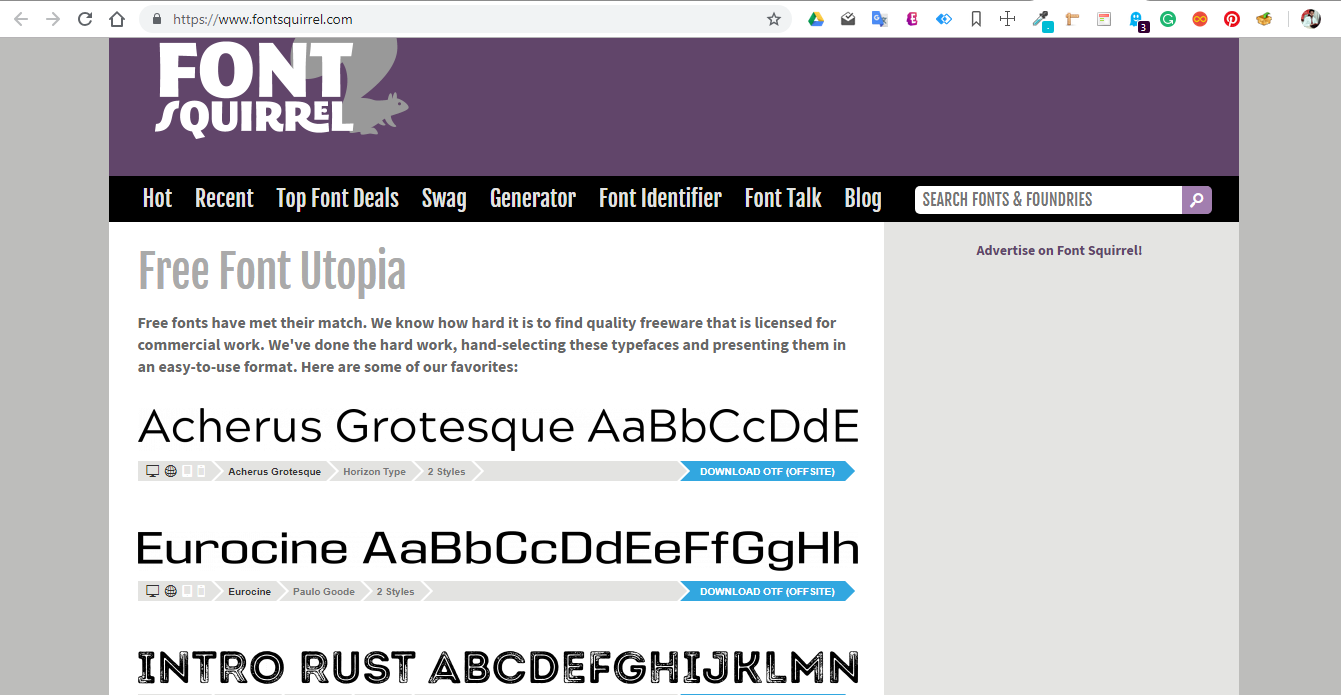Open the Swag menu item

click(x=444, y=199)
